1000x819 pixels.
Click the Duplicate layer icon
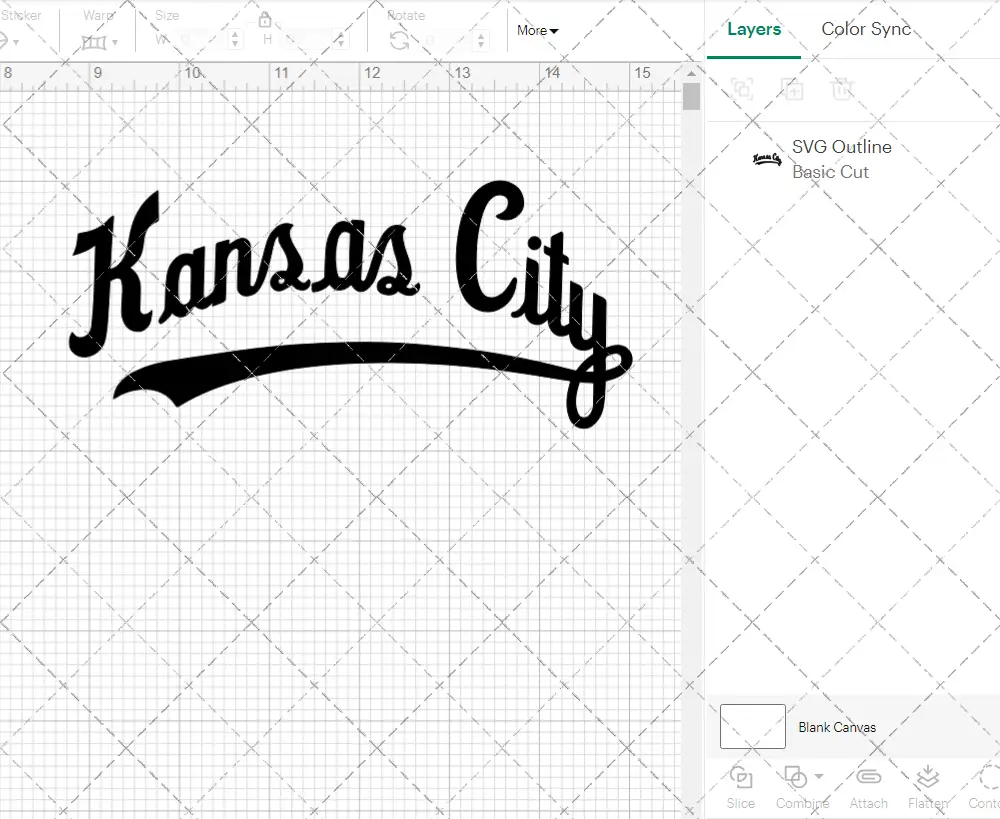(791, 89)
